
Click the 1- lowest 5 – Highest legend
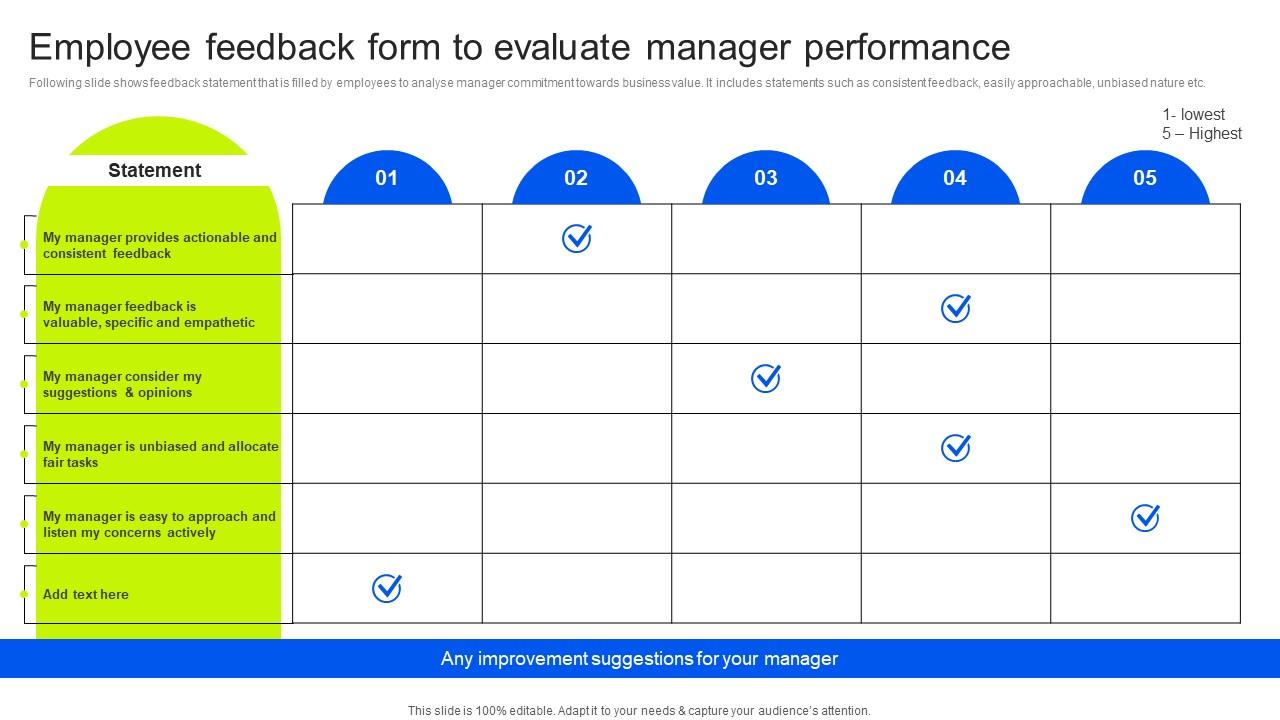pos(1202,124)
